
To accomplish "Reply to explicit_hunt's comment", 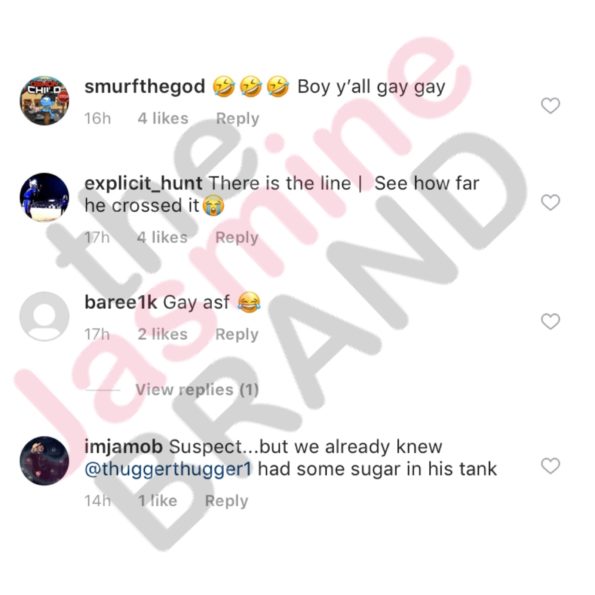I will click(237, 238).
